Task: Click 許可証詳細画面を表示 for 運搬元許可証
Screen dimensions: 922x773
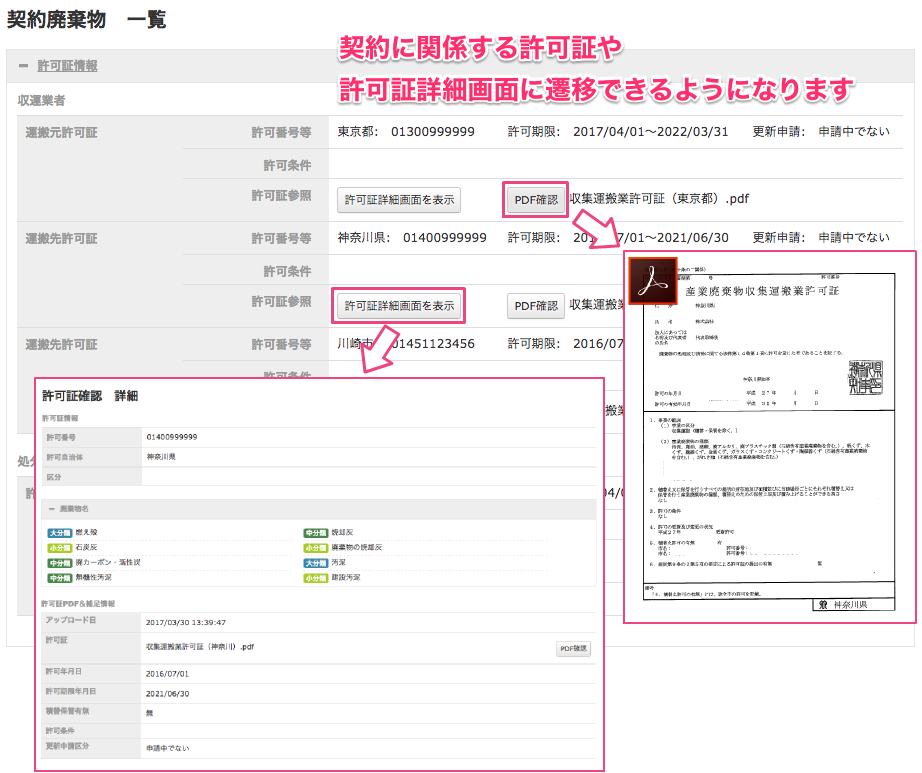Action: pos(399,199)
